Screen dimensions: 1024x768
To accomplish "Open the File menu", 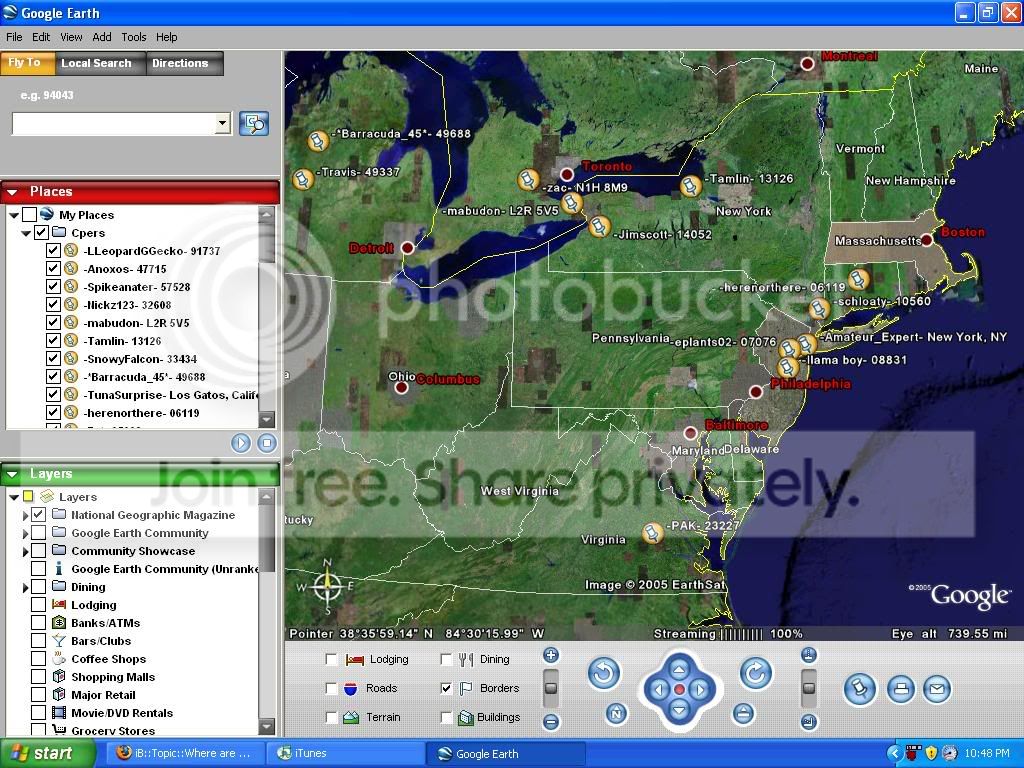I will pyautogui.click(x=14, y=37).
